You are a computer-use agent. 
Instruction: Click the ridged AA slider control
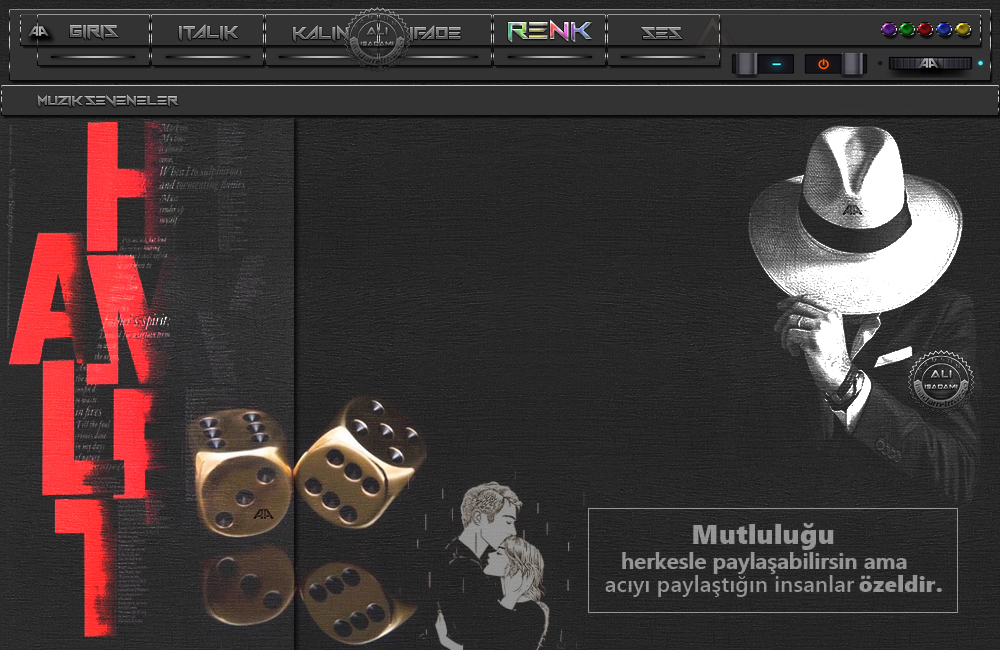click(x=929, y=64)
